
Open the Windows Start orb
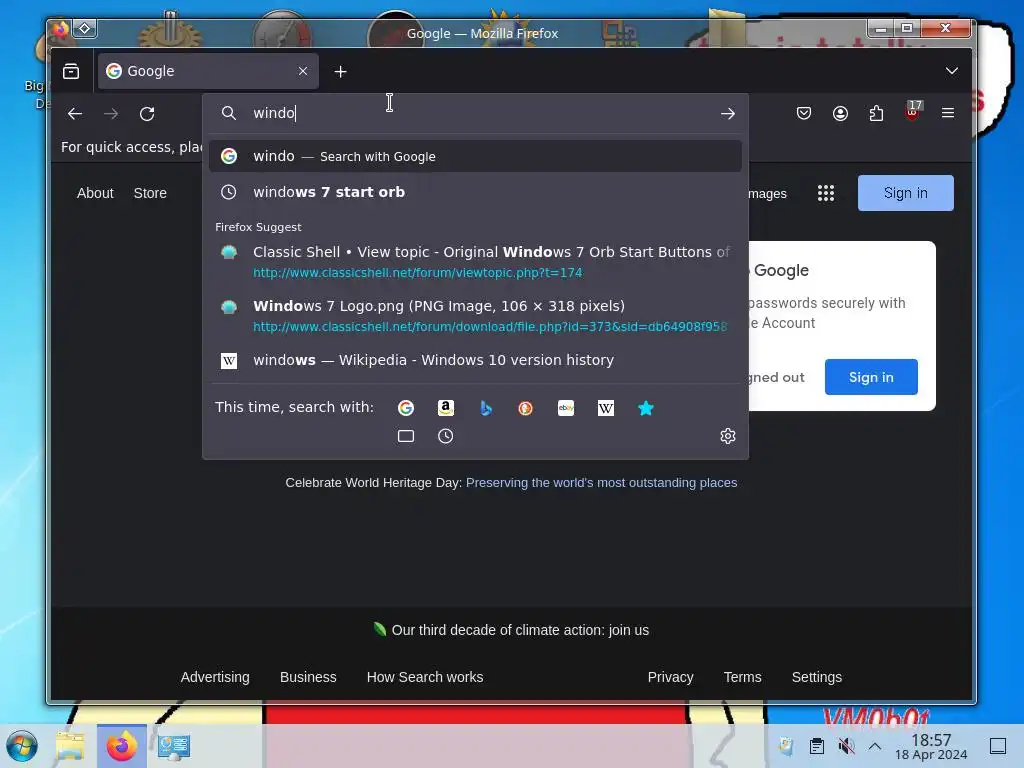pos(22,746)
